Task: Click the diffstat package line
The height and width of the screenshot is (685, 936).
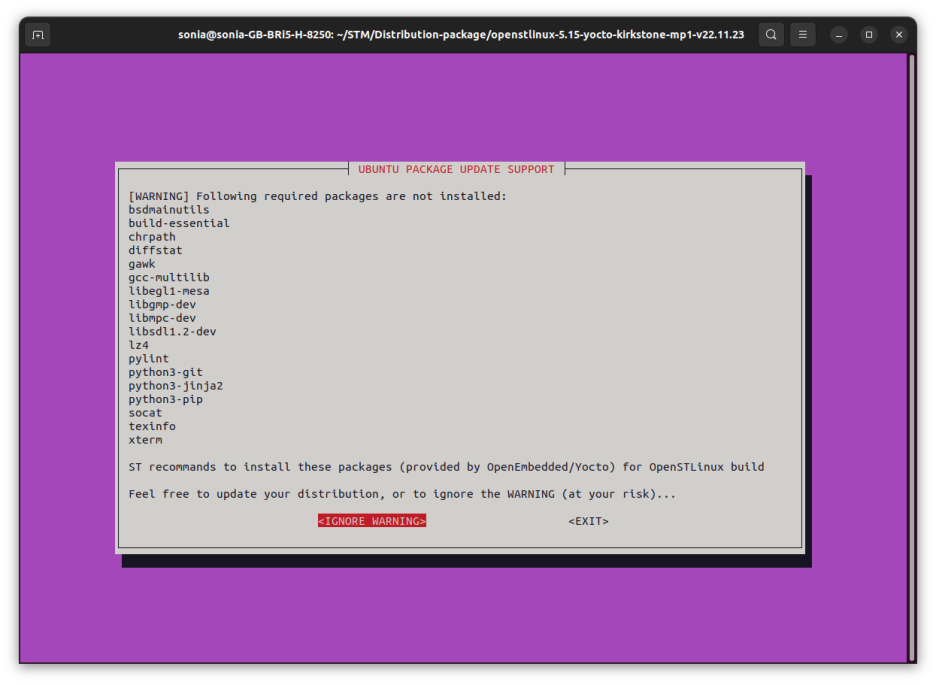Action: [155, 251]
